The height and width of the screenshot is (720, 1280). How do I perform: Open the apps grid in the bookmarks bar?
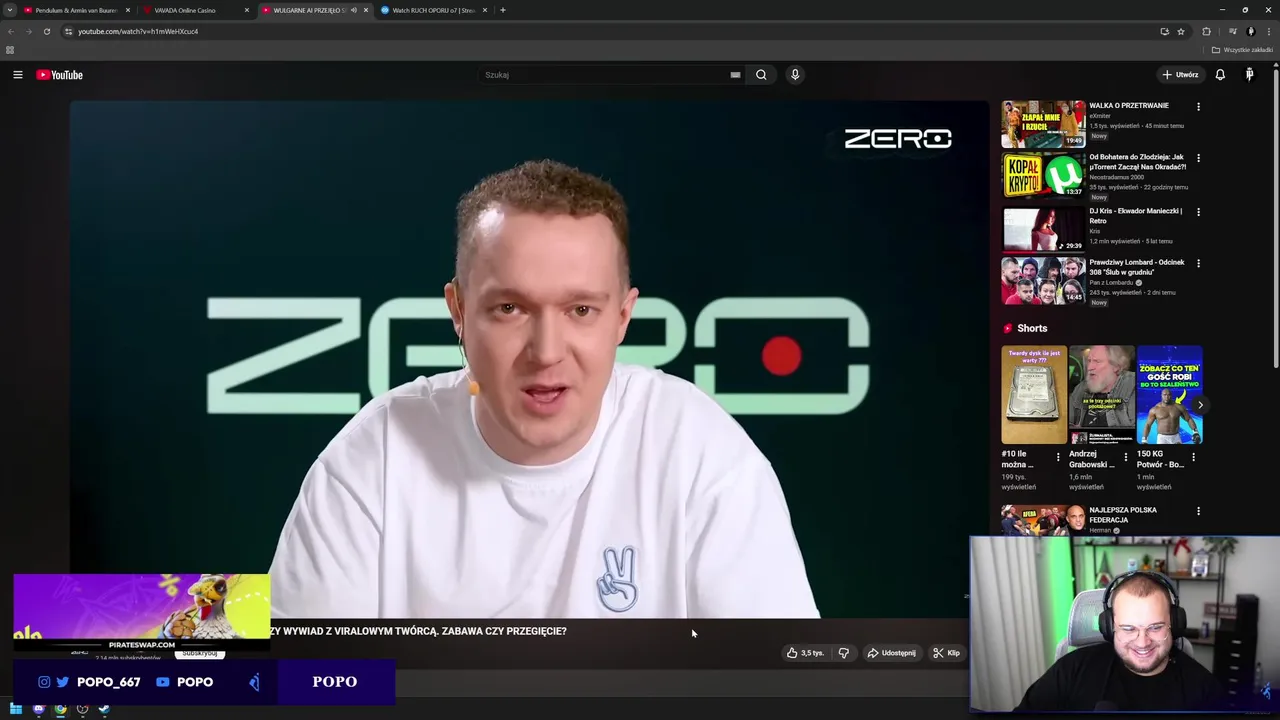coord(10,50)
